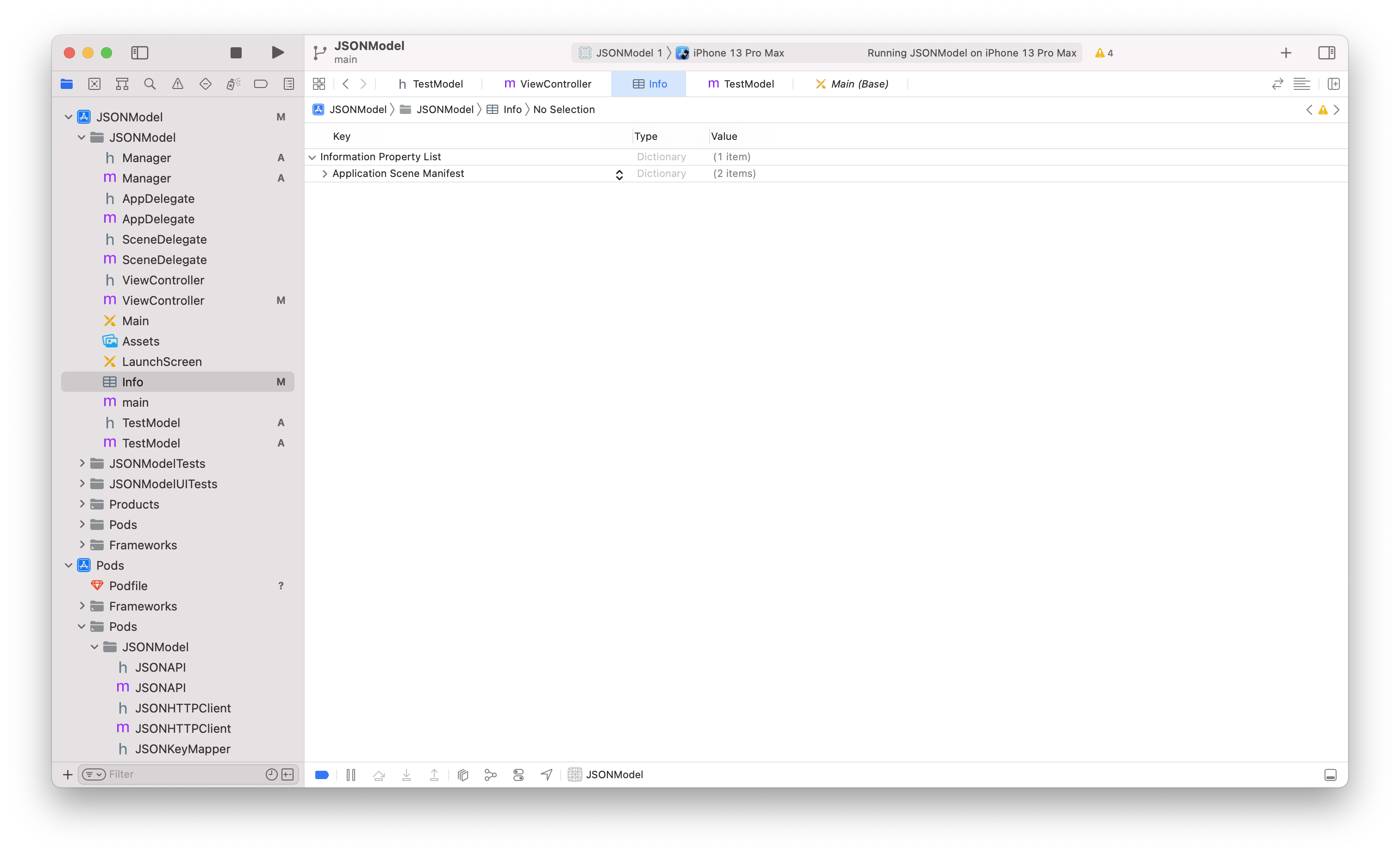Click the 4 warnings indicator
1400x856 pixels.
coord(1103,53)
